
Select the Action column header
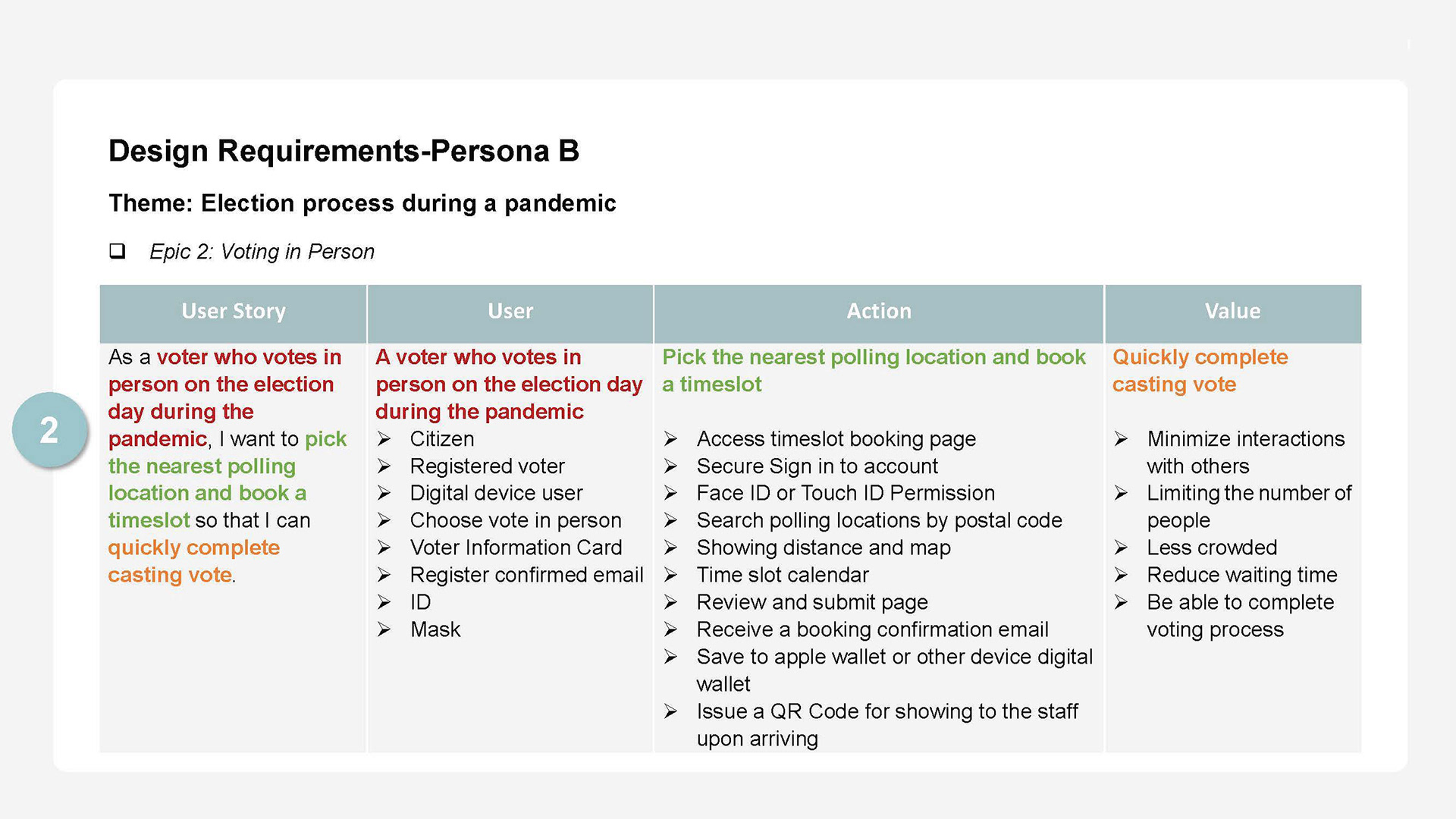pos(879,312)
